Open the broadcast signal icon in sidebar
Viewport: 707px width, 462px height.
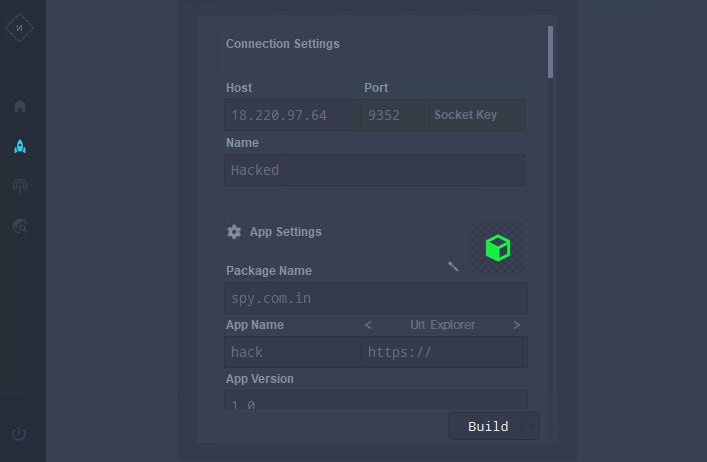pyautogui.click(x=20, y=186)
